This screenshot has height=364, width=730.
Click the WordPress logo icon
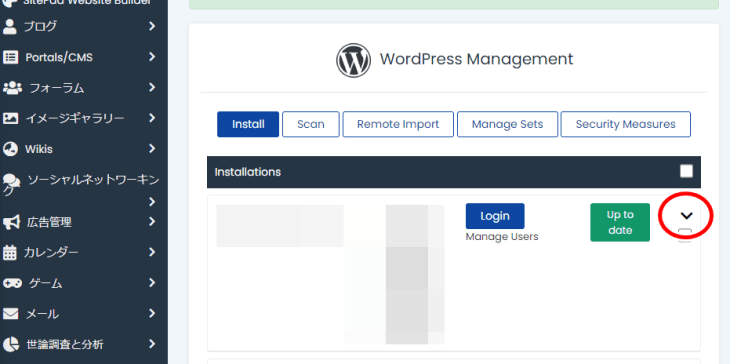coord(353,60)
